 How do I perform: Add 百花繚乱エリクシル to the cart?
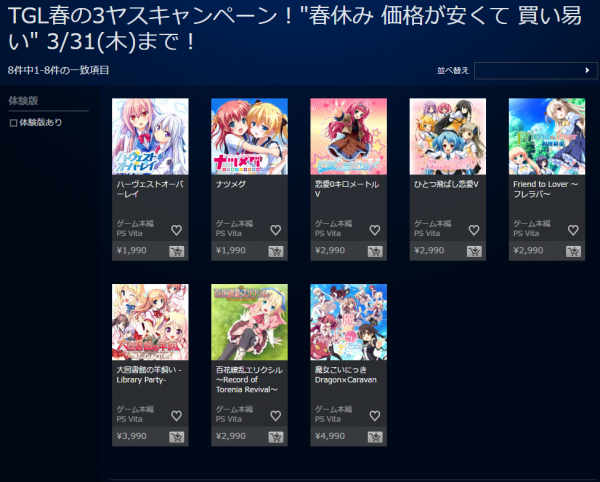tap(276, 437)
